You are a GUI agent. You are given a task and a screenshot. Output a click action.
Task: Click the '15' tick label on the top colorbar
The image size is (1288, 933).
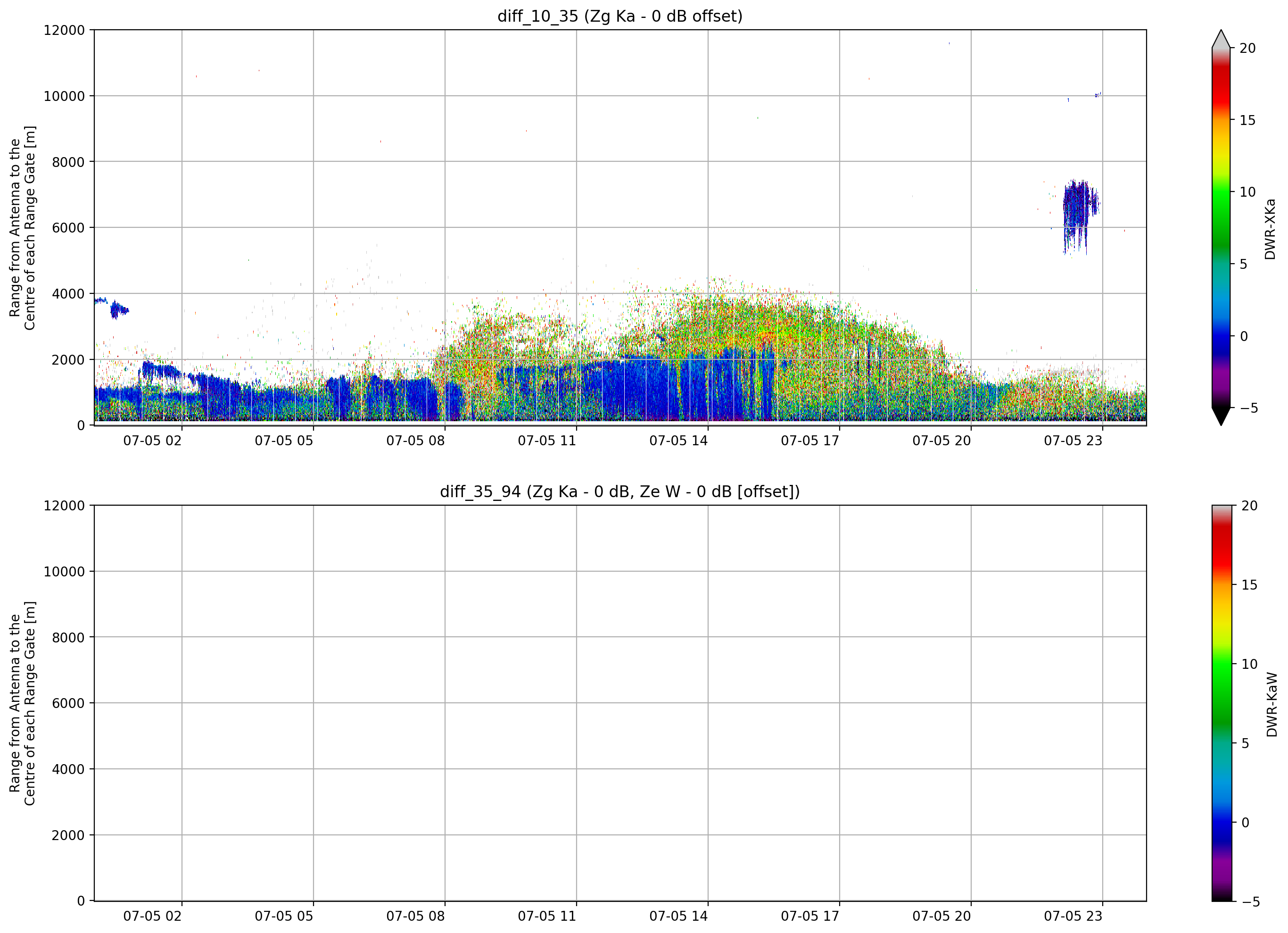coord(1247,120)
